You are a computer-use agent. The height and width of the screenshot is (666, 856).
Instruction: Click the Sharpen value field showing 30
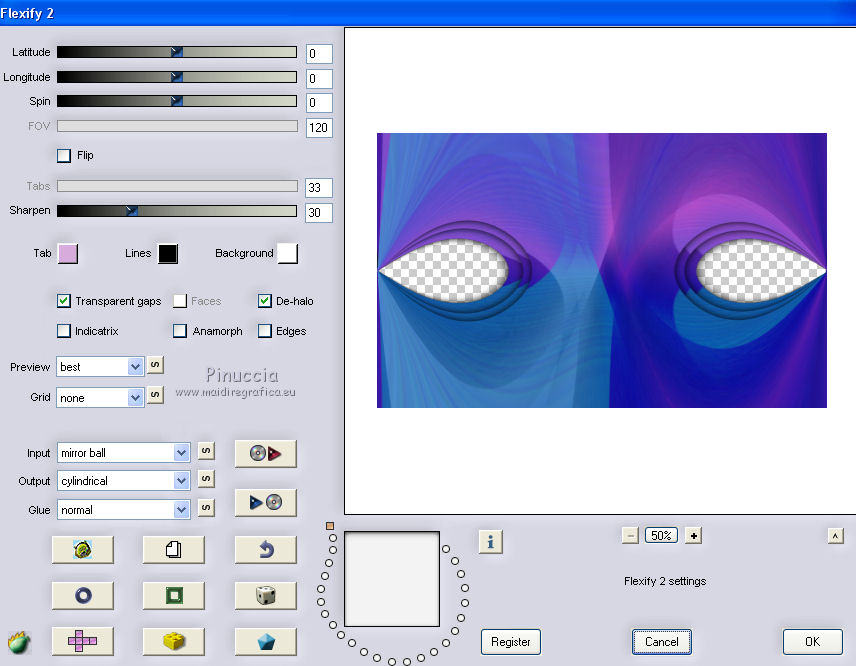coord(319,213)
